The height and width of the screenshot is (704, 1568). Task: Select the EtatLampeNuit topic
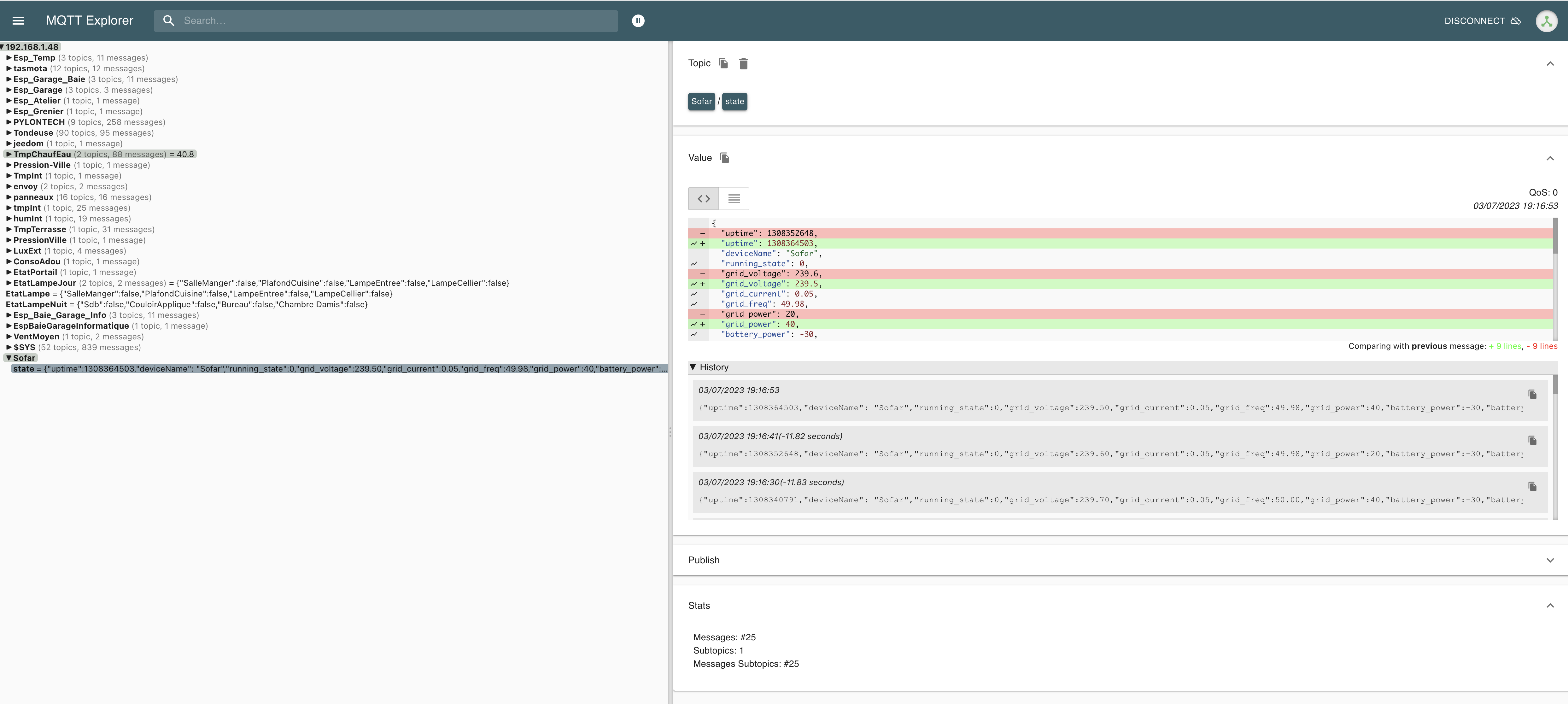pos(187,304)
